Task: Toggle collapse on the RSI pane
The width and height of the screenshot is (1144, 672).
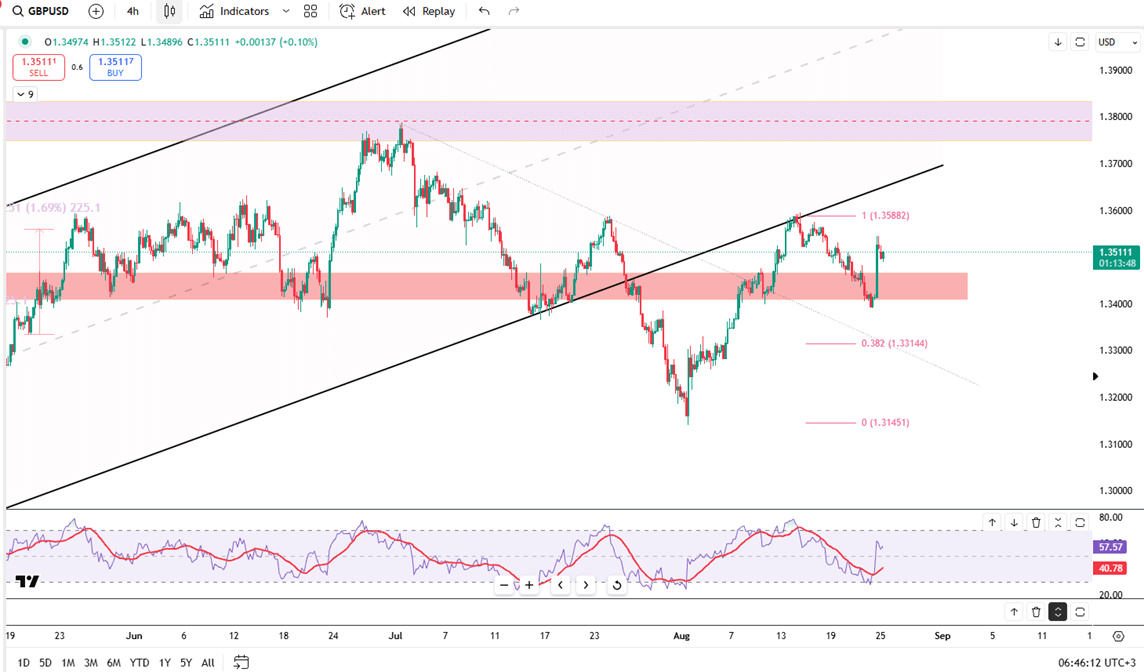Action: tap(1058, 522)
